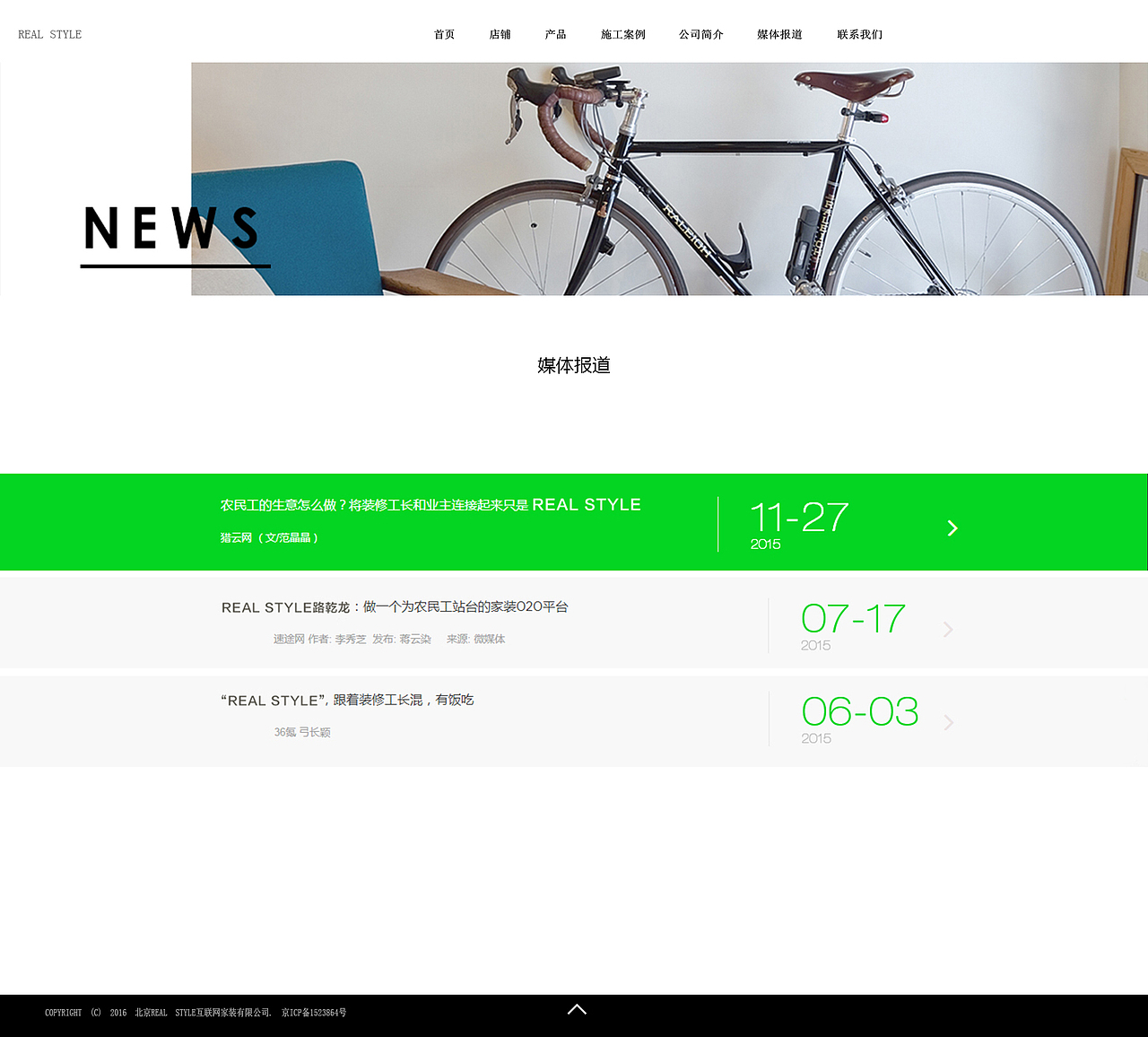Click source text 36氪 弓长颖
The height and width of the screenshot is (1037, 1148).
(x=302, y=732)
